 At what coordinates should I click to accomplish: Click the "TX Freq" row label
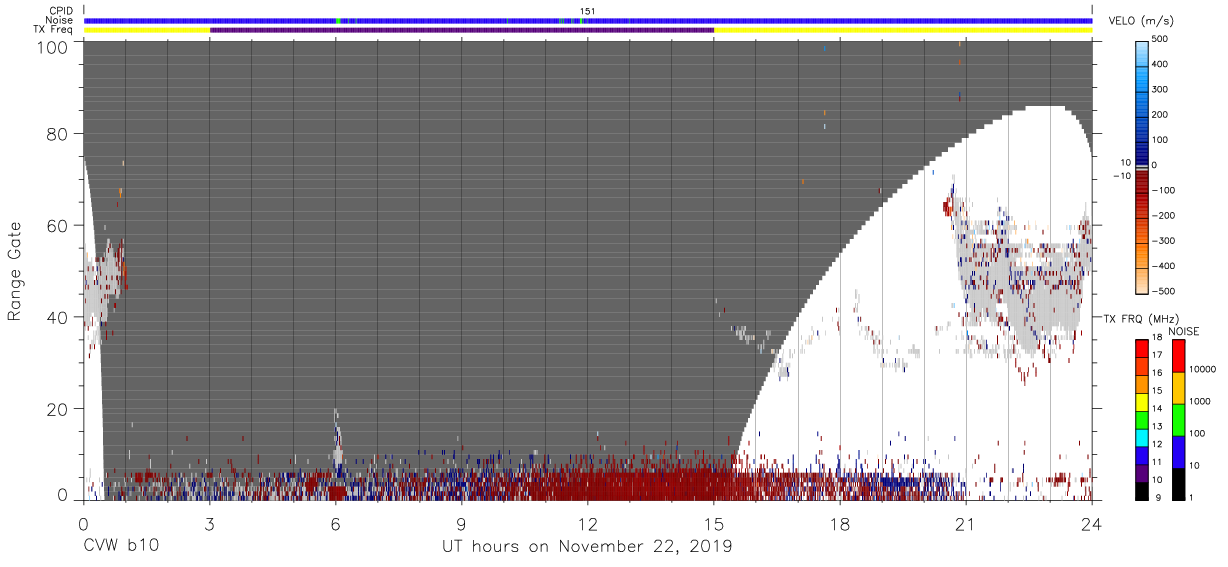(x=52, y=30)
